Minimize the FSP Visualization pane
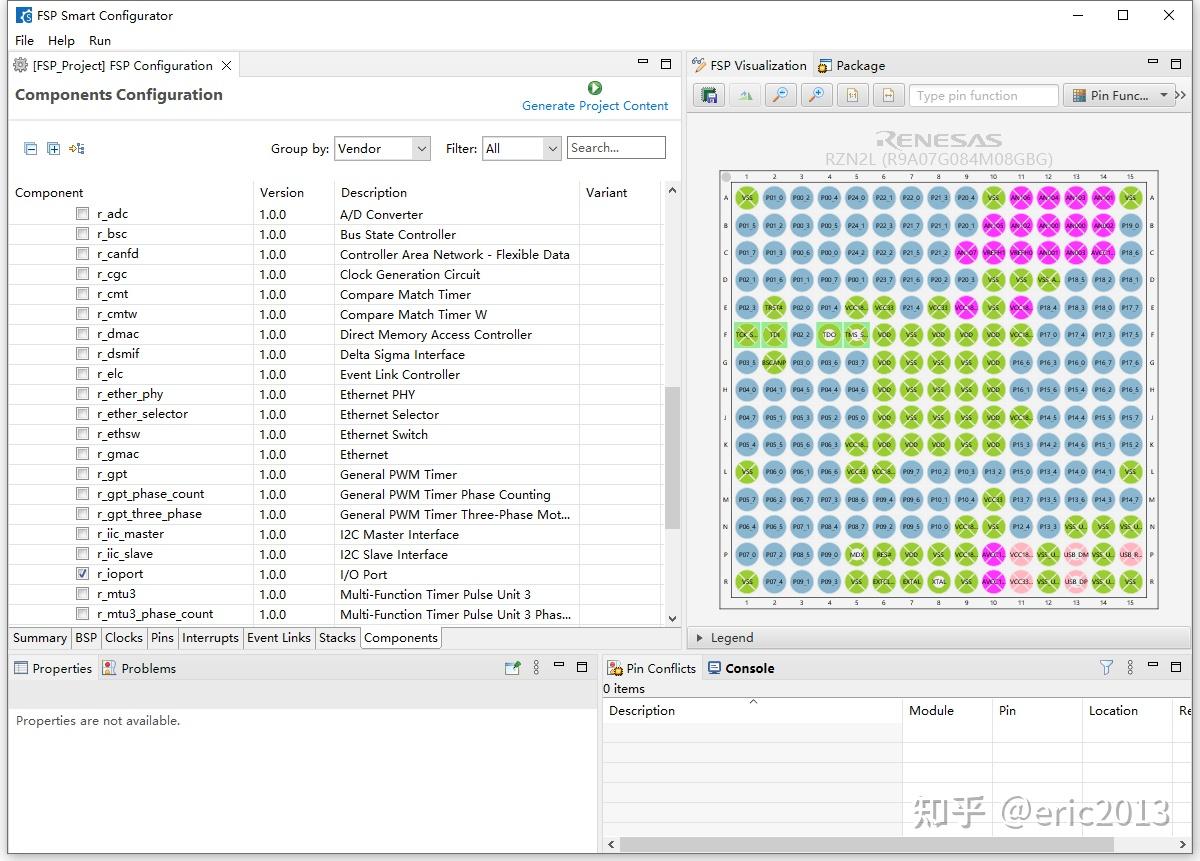Image resolution: width=1200 pixels, height=861 pixels. [x=1153, y=62]
